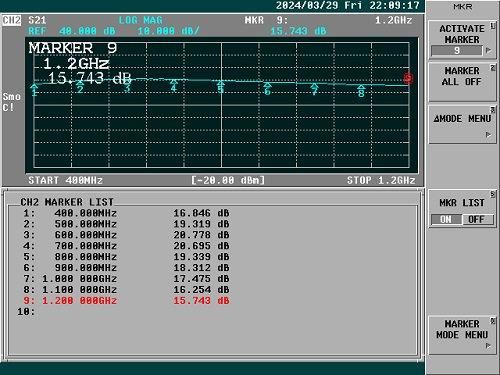The width and height of the screenshot is (500, 375).
Task: Open the ΔMODE MENU submenu
Action: click(x=462, y=124)
